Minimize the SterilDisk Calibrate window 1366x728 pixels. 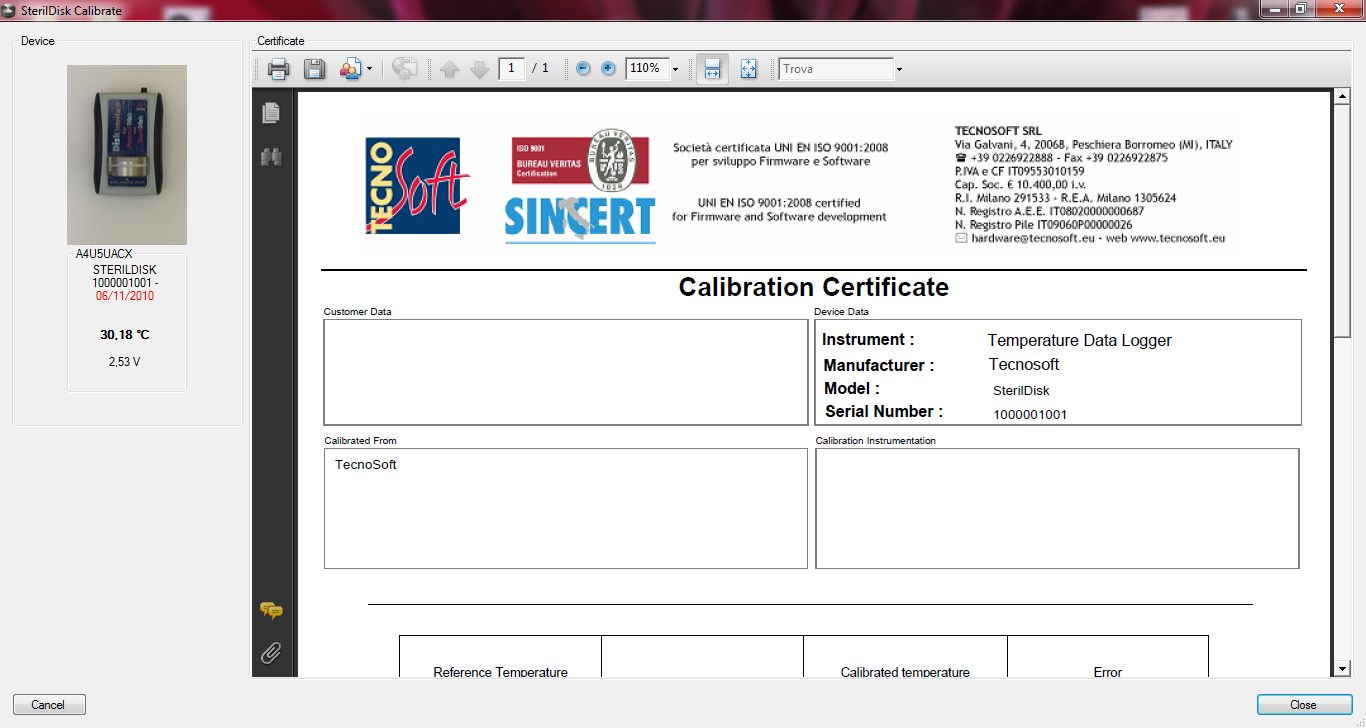click(1275, 8)
